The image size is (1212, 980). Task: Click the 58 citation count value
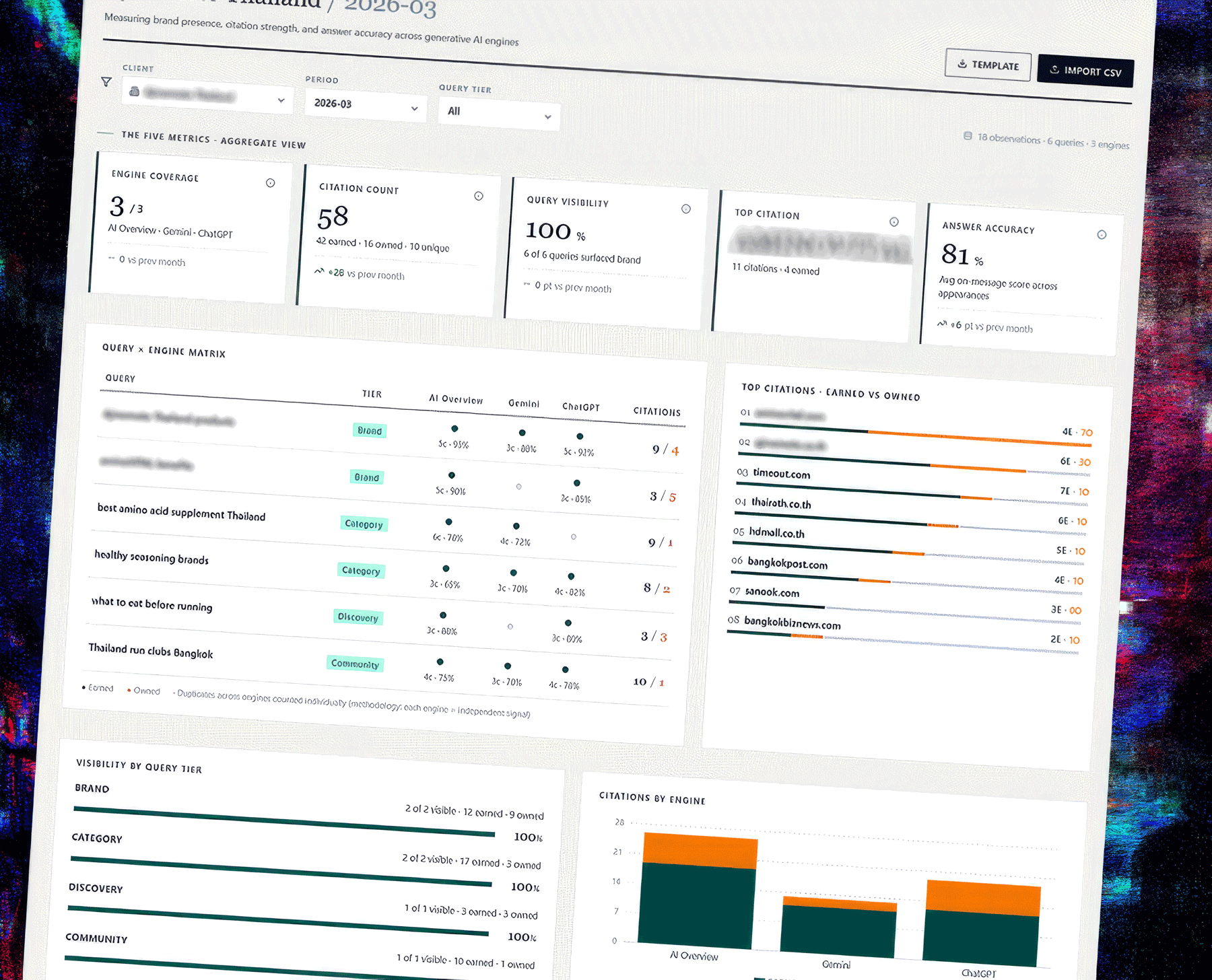333,217
